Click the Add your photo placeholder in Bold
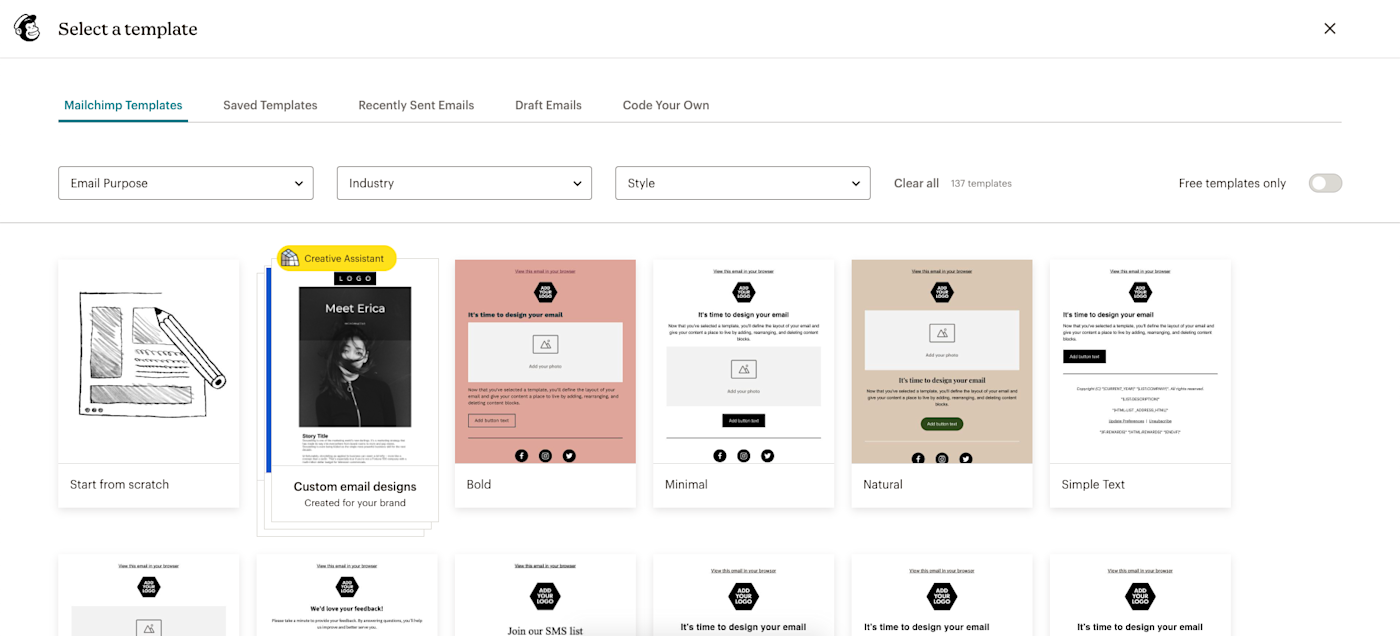1400x636 pixels. [545, 352]
